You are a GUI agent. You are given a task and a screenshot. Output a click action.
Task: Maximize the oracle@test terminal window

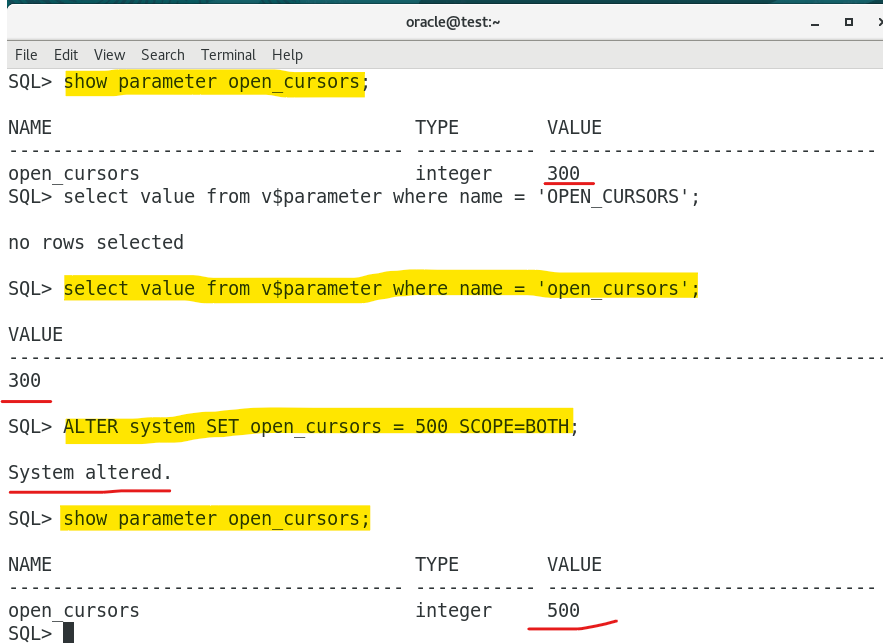[x=849, y=22]
